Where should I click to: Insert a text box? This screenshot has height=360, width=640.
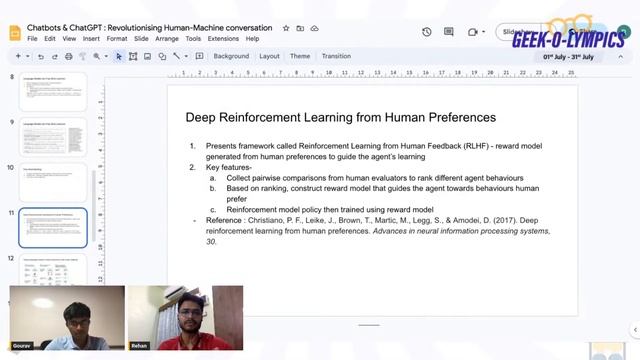point(133,56)
